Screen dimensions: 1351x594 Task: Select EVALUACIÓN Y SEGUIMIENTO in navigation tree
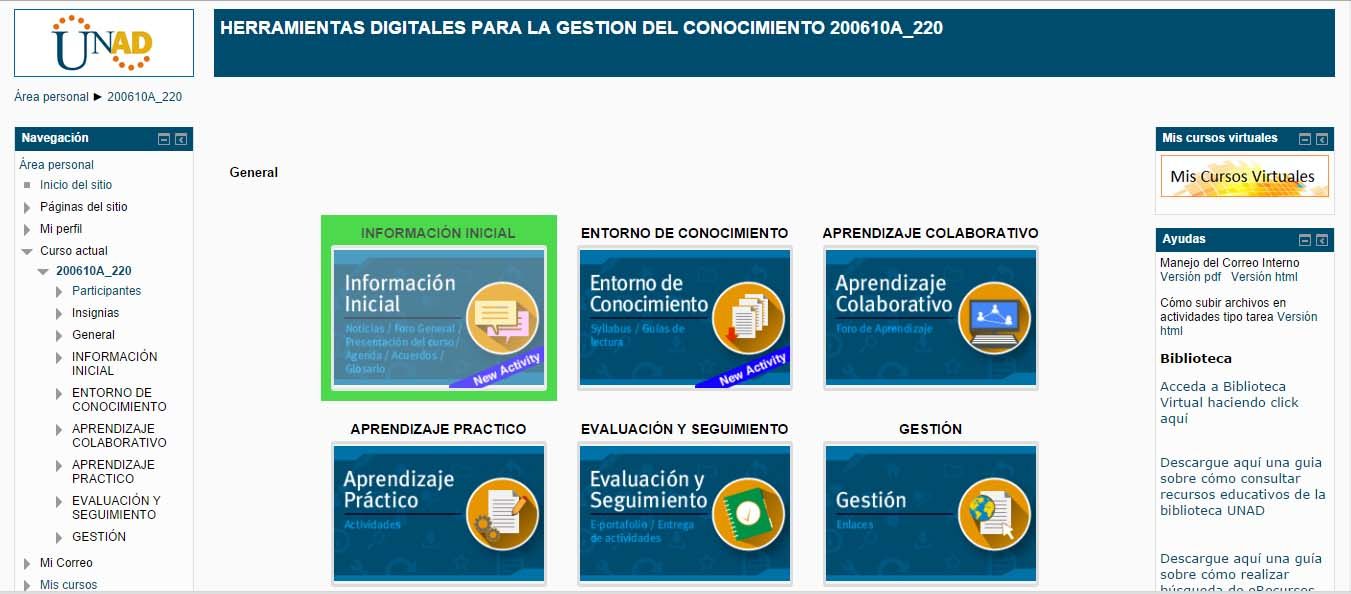pyautogui.click(x=116, y=508)
